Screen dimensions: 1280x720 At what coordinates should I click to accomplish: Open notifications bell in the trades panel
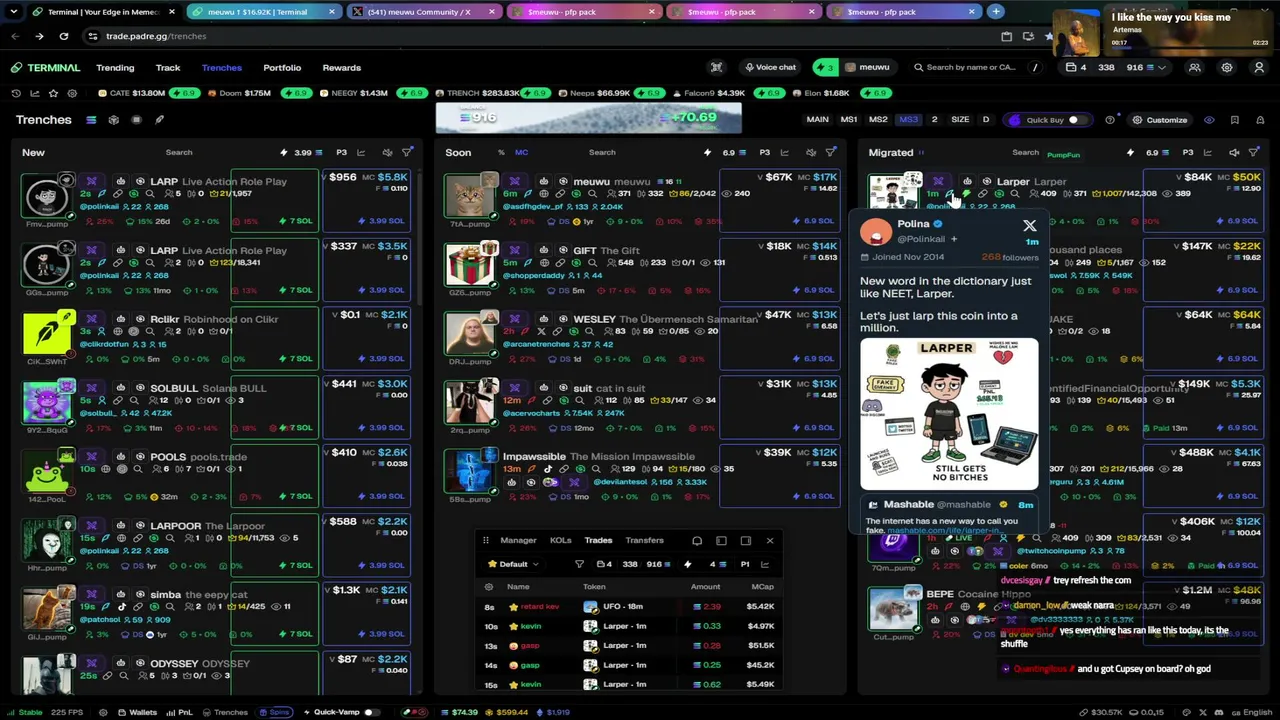(697, 541)
